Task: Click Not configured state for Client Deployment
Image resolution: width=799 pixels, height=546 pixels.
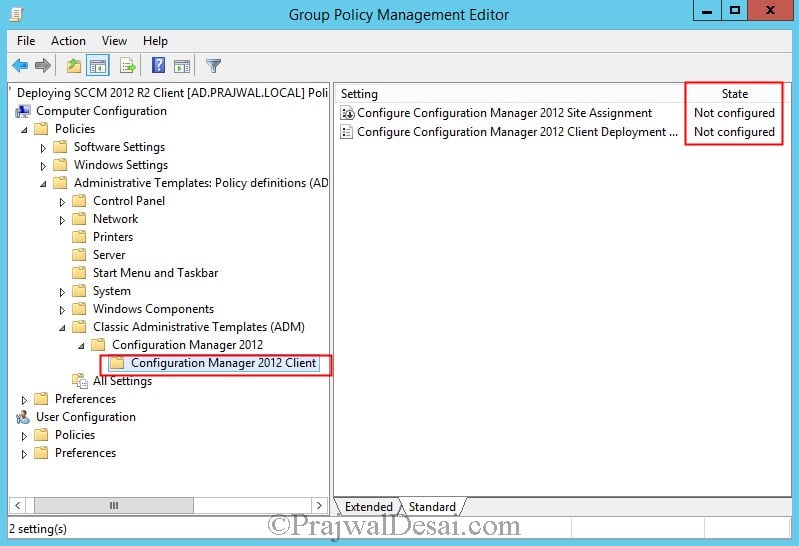Action: (734, 132)
